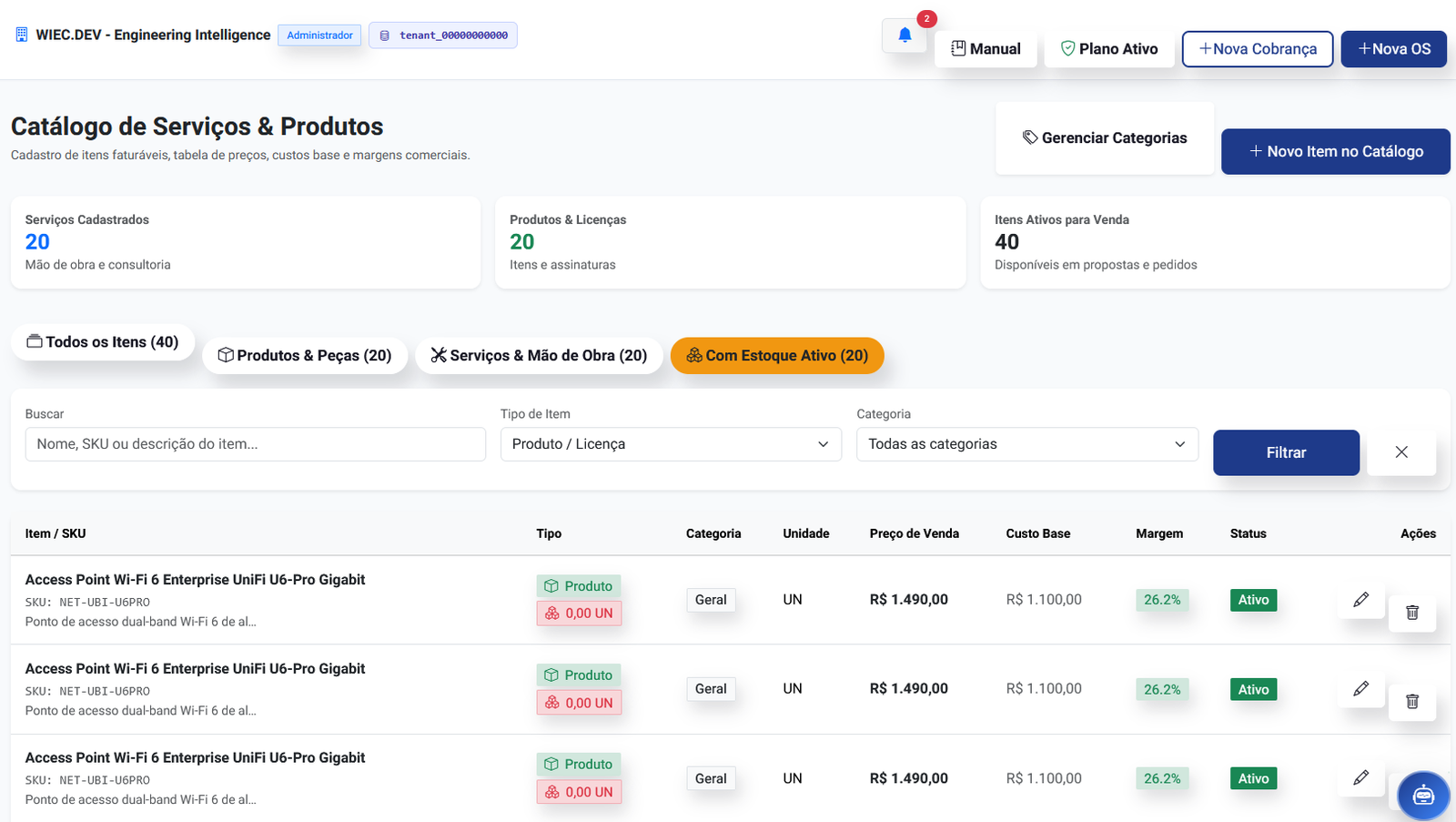Edit the first Access Point row item
Image resolution: width=1456 pixels, height=822 pixels.
pyautogui.click(x=1360, y=599)
